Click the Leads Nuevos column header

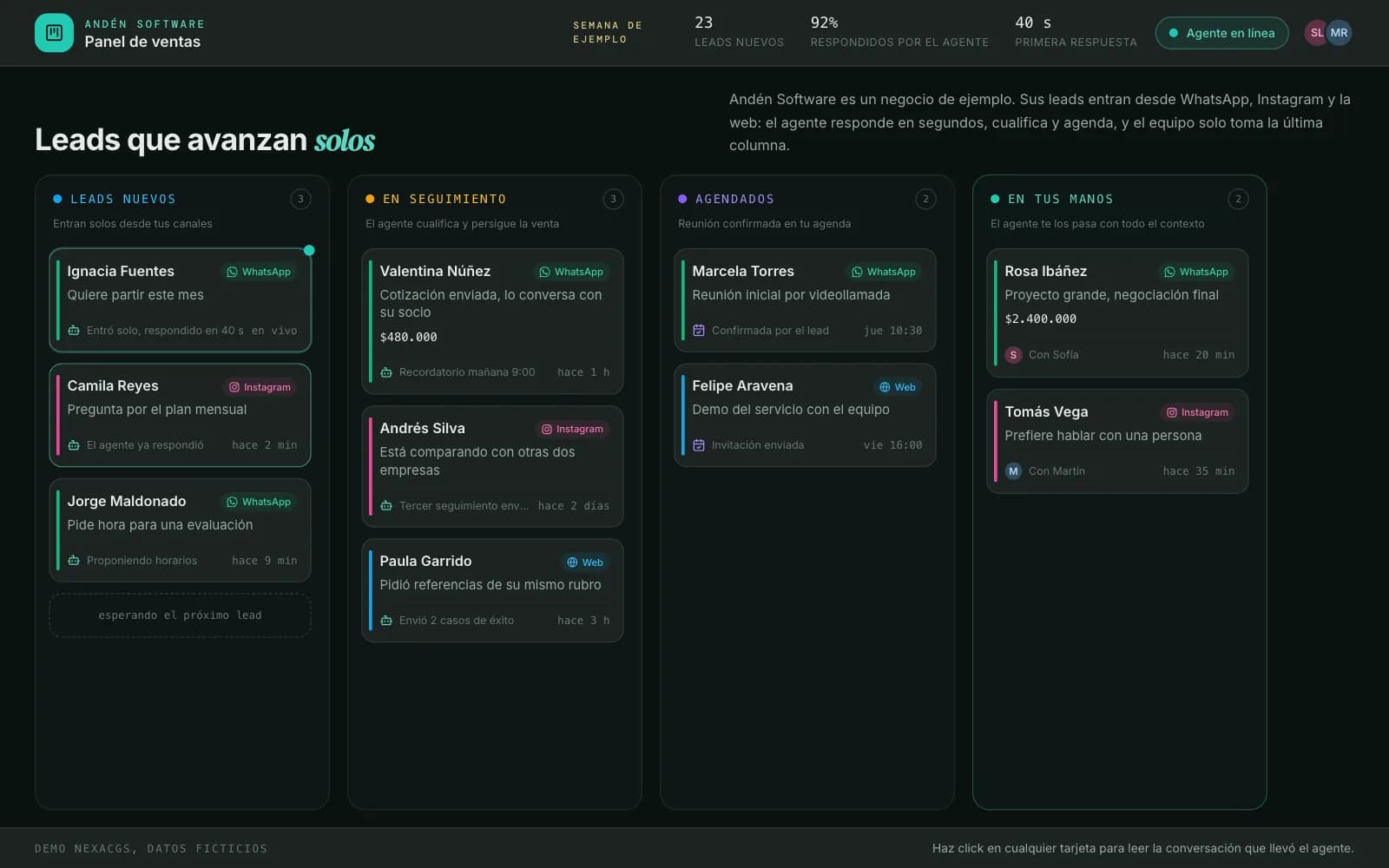(123, 199)
